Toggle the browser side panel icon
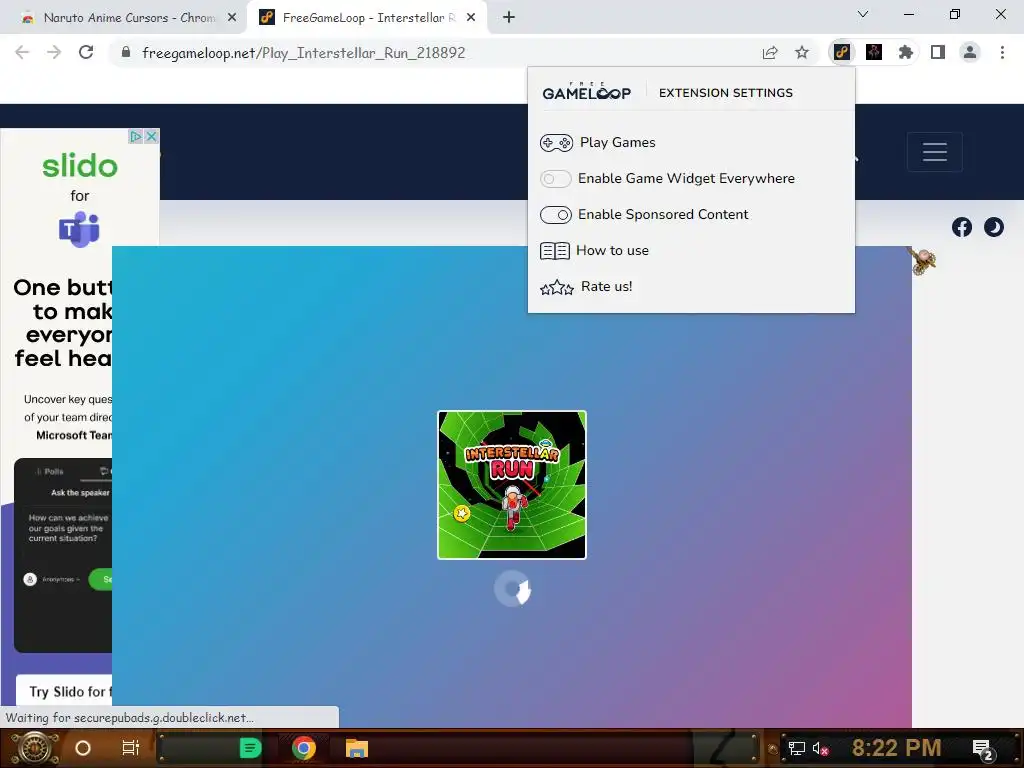Image resolution: width=1024 pixels, height=768 pixels. click(938, 52)
